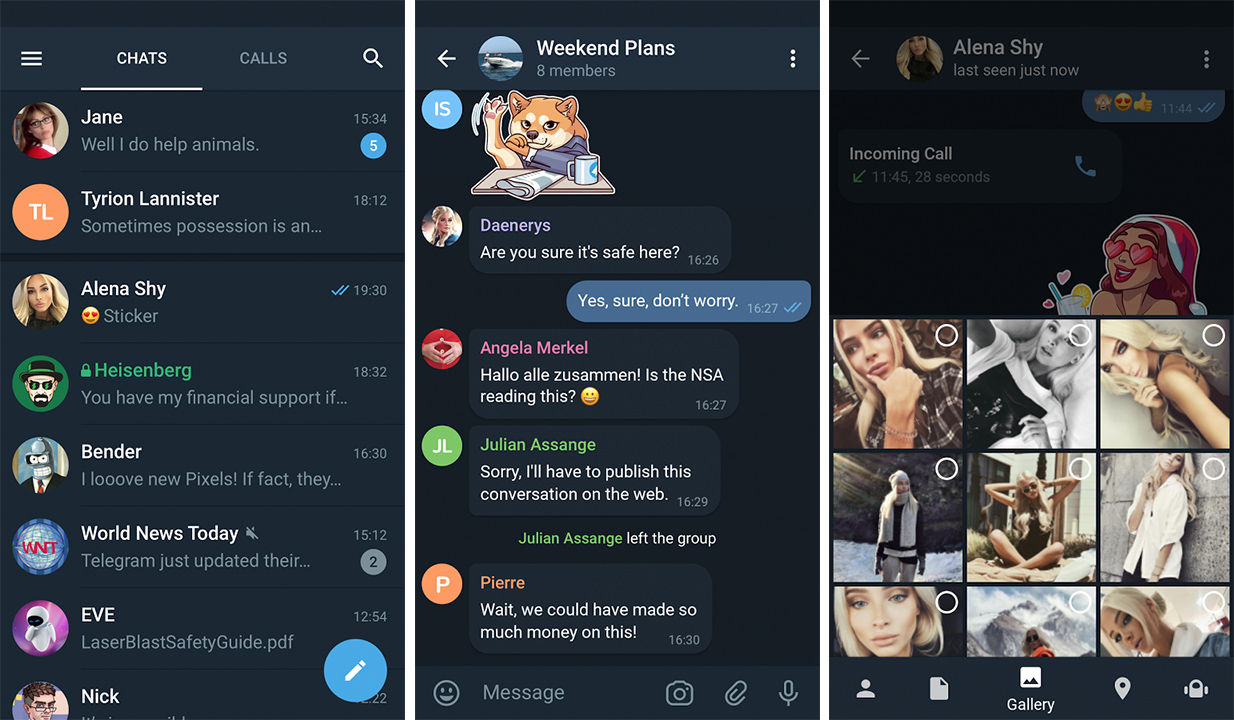The height and width of the screenshot is (720, 1234).
Task: Switch to the CALLS tab
Action: [x=263, y=58]
